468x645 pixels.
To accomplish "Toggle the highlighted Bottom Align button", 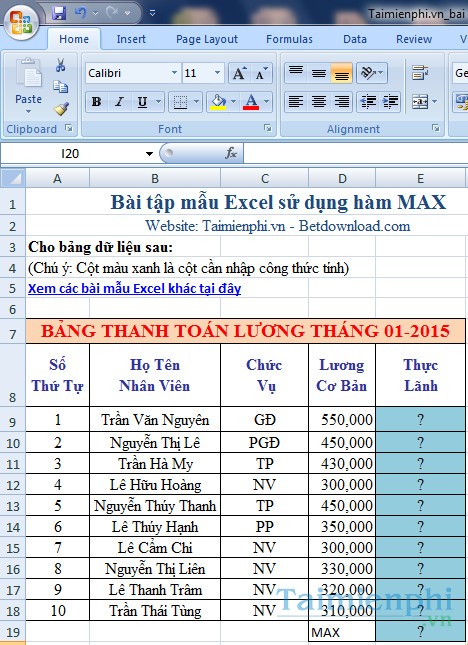I will (x=342, y=73).
